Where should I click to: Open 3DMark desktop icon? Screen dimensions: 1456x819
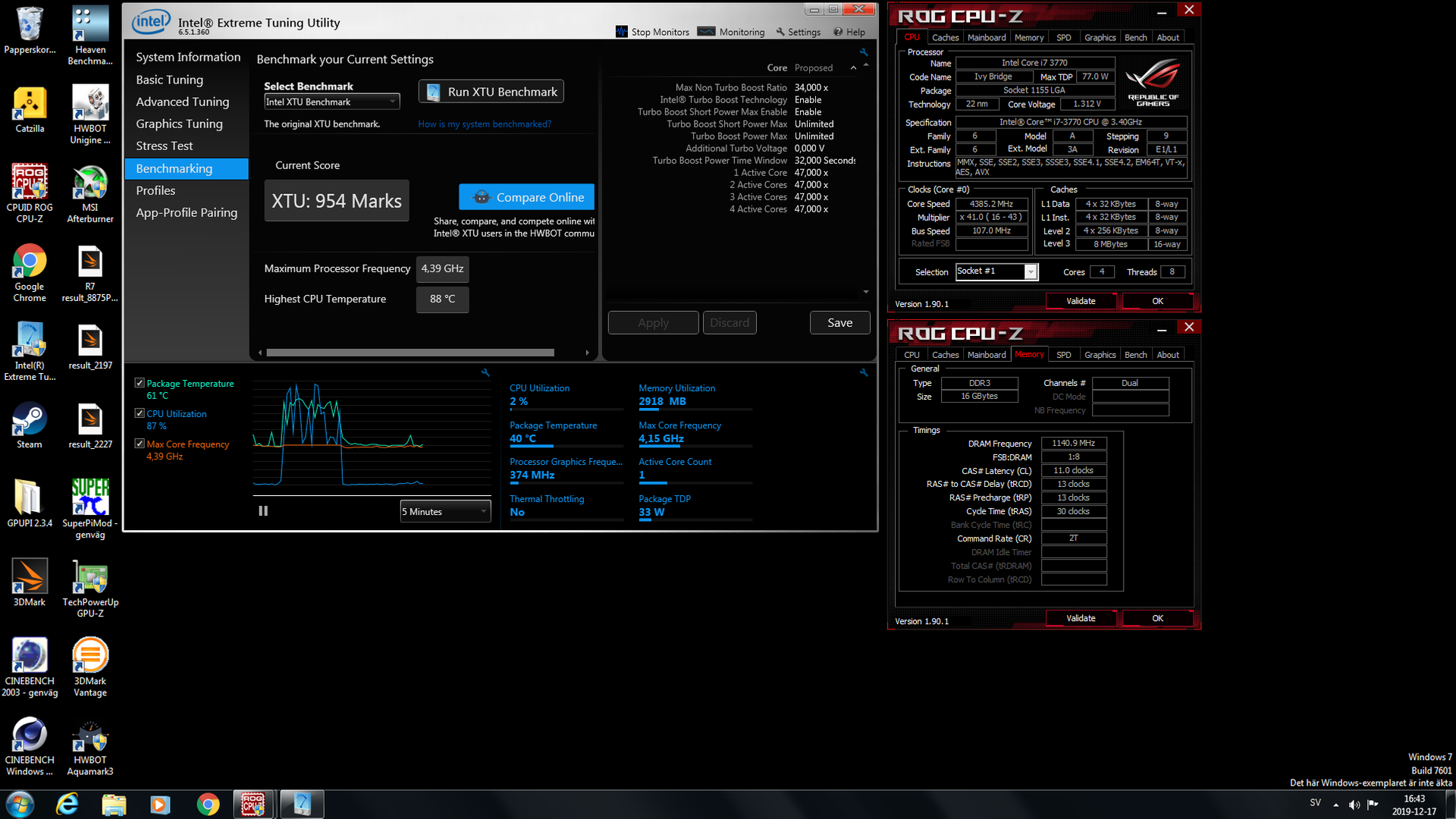pos(30,582)
